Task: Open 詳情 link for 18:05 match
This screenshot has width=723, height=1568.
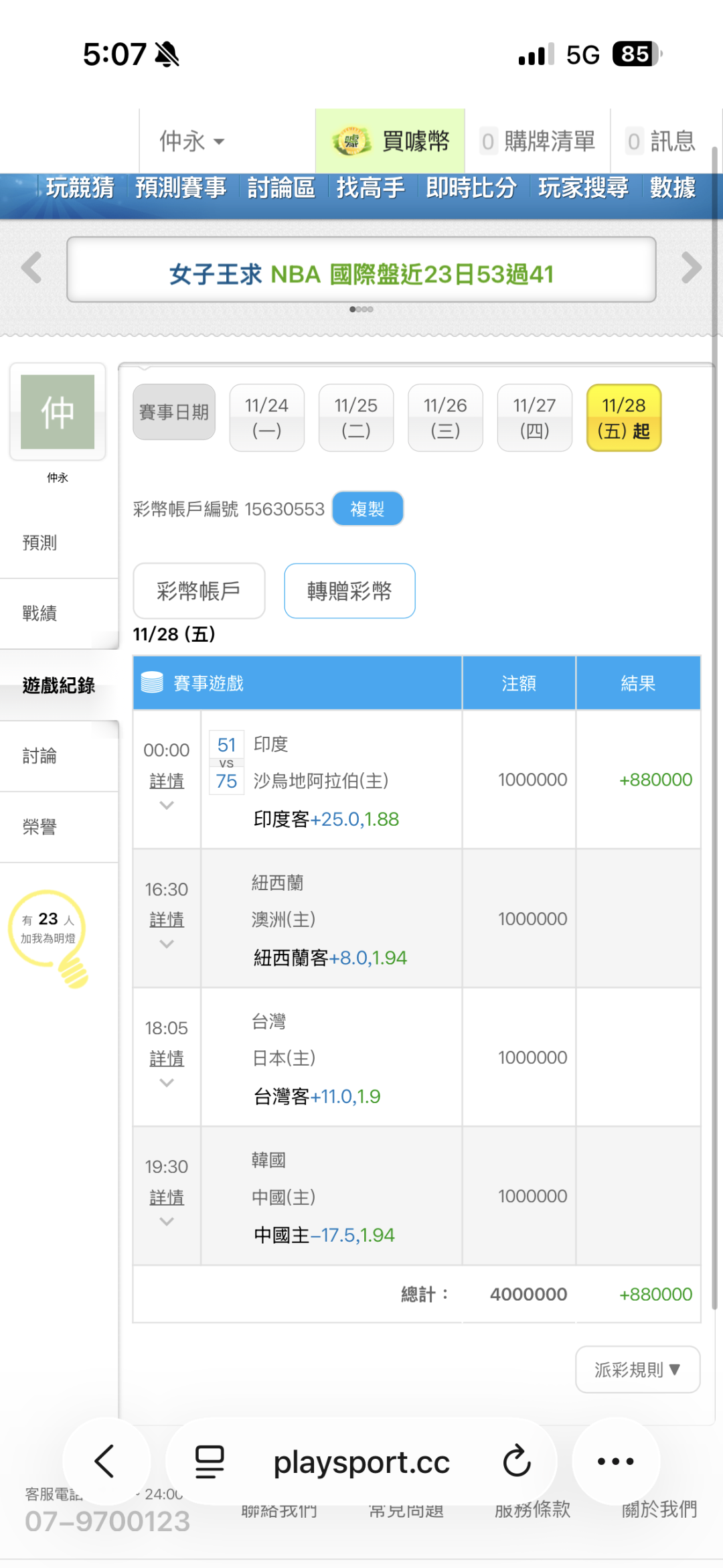Action: pyautogui.click(x=167, y=1058)
